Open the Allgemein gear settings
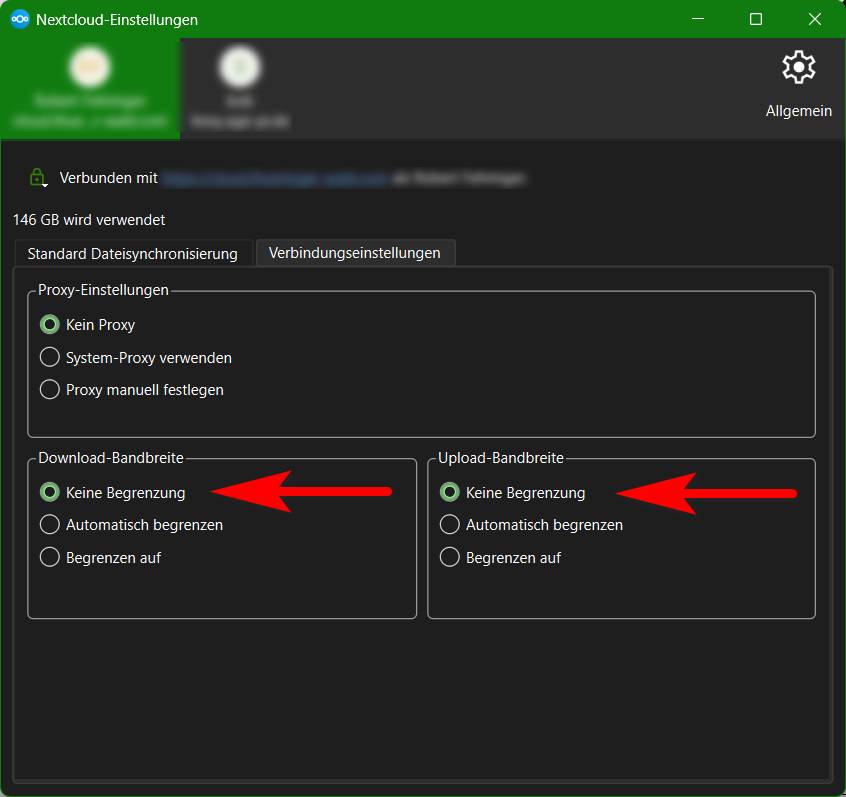846x797 pixels. pyautogui.click(x=798, y=84)
